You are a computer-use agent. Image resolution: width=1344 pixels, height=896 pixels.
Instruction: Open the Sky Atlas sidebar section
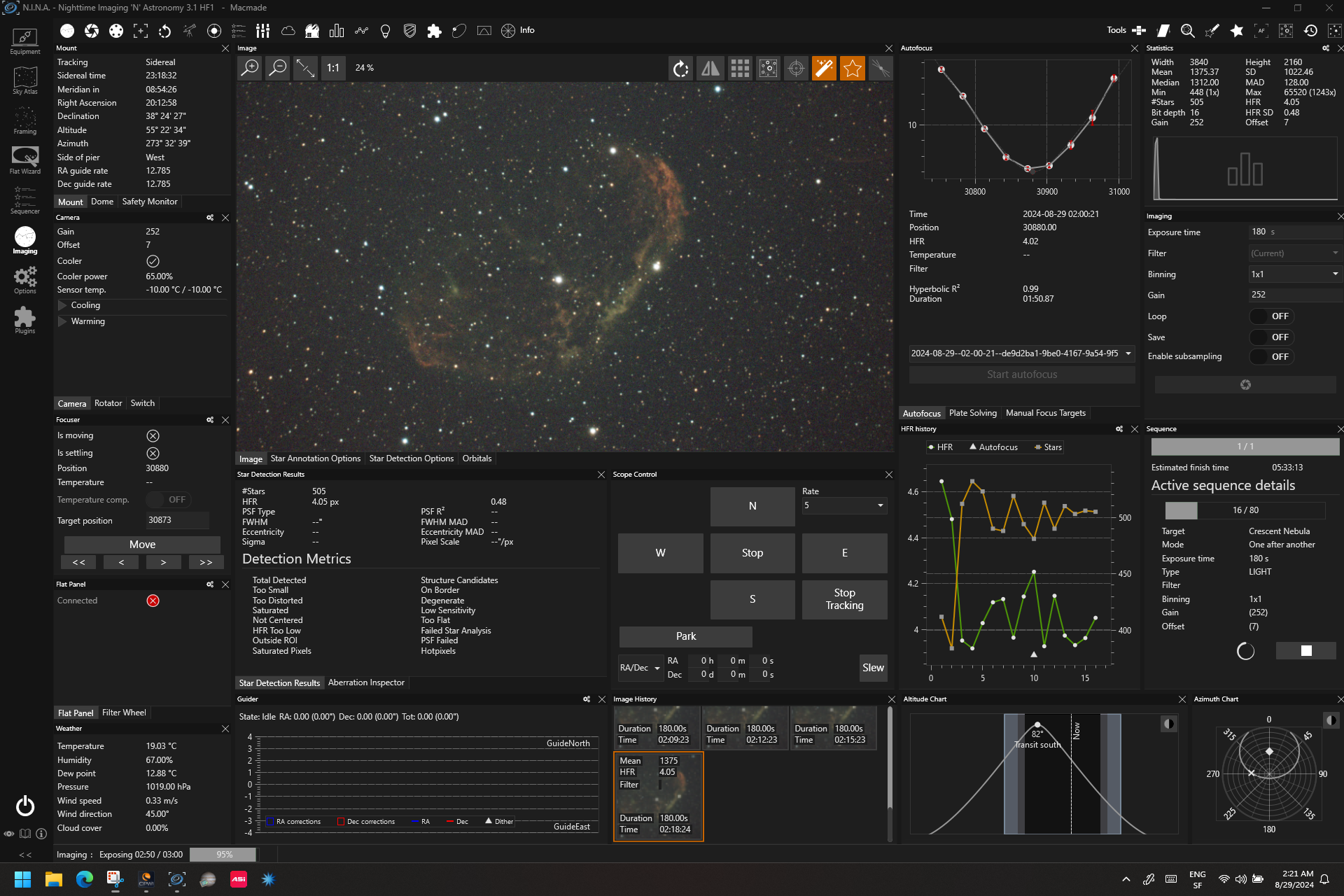click(x=24, y=79)
